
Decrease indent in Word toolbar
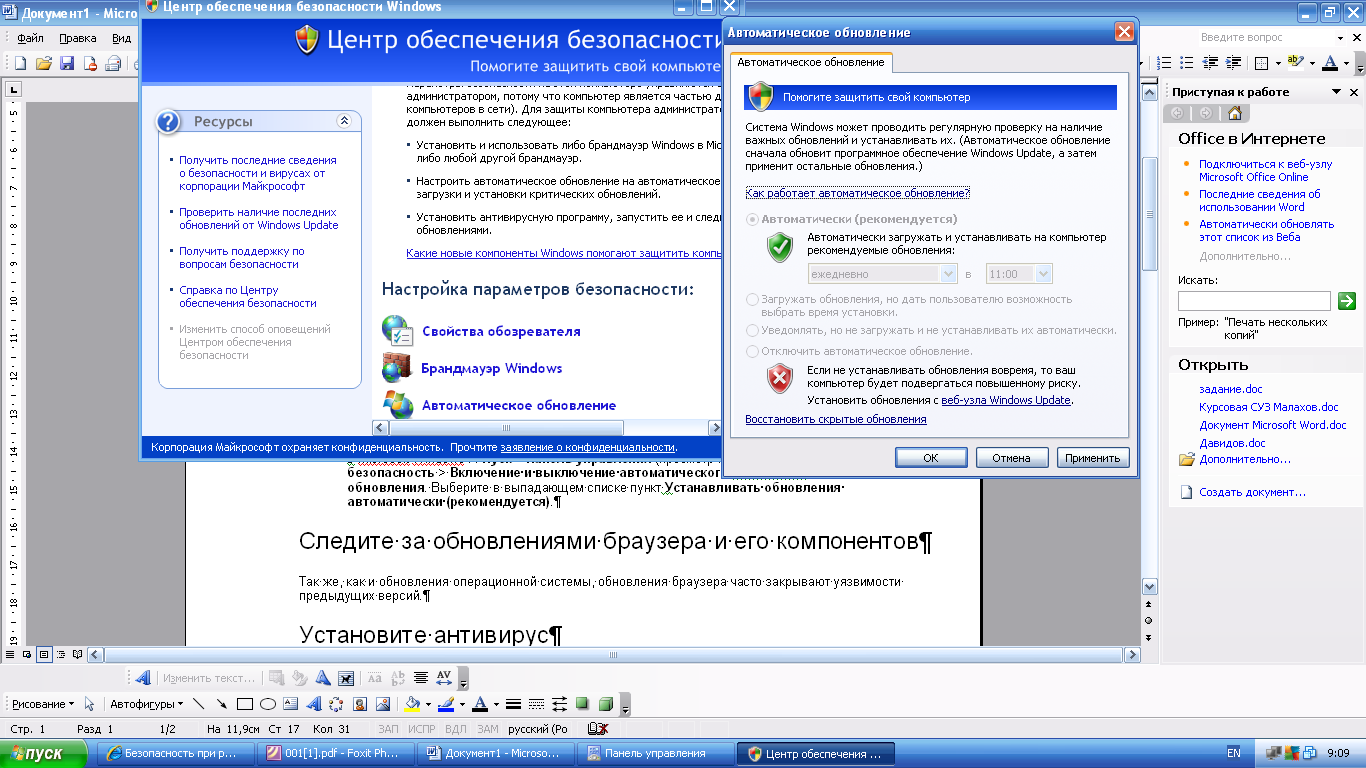click(1210, 63)
